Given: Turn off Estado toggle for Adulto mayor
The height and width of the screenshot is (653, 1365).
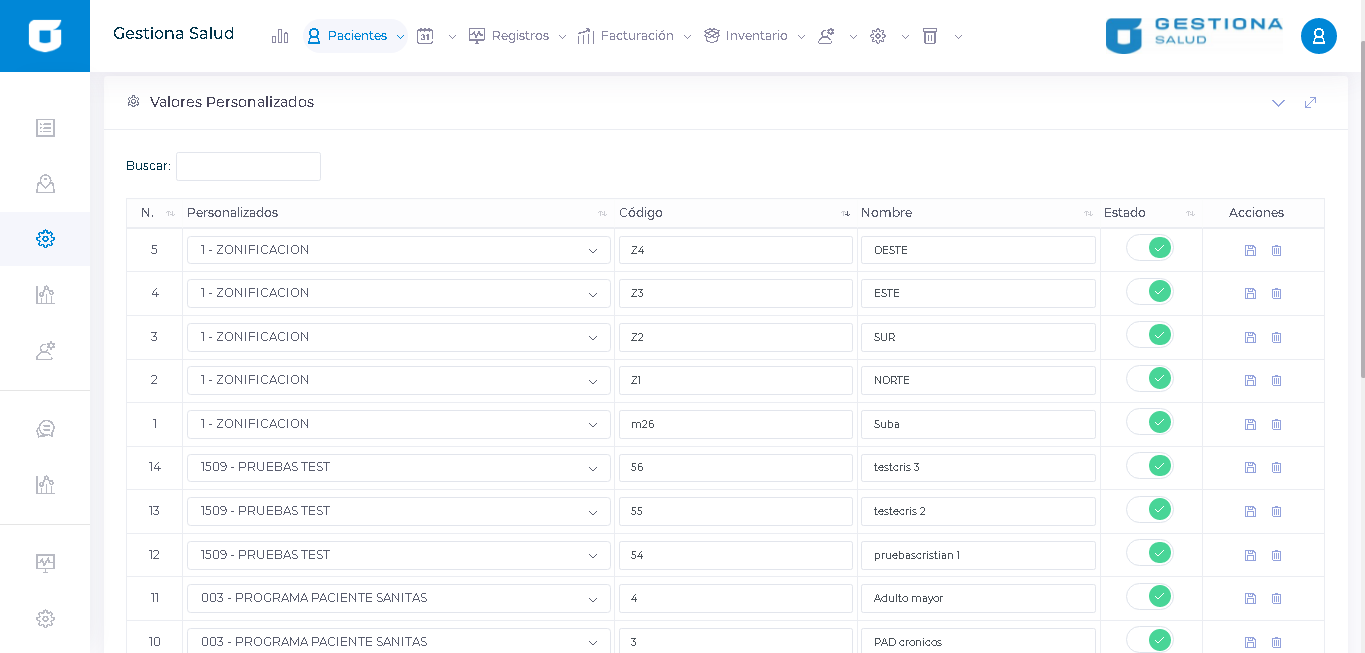Looking at the screenshot, I should click(x=1149, y=597).
